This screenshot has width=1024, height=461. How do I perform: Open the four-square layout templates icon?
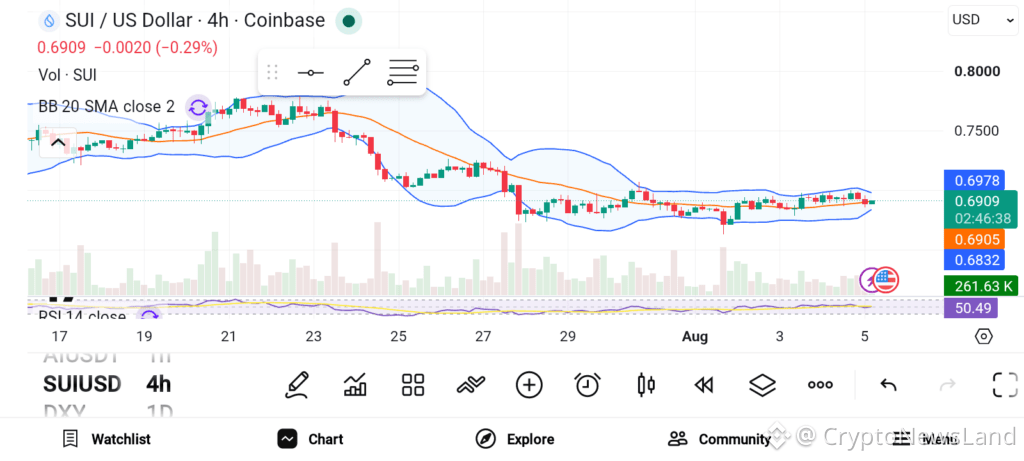click(x=413, y=385)
